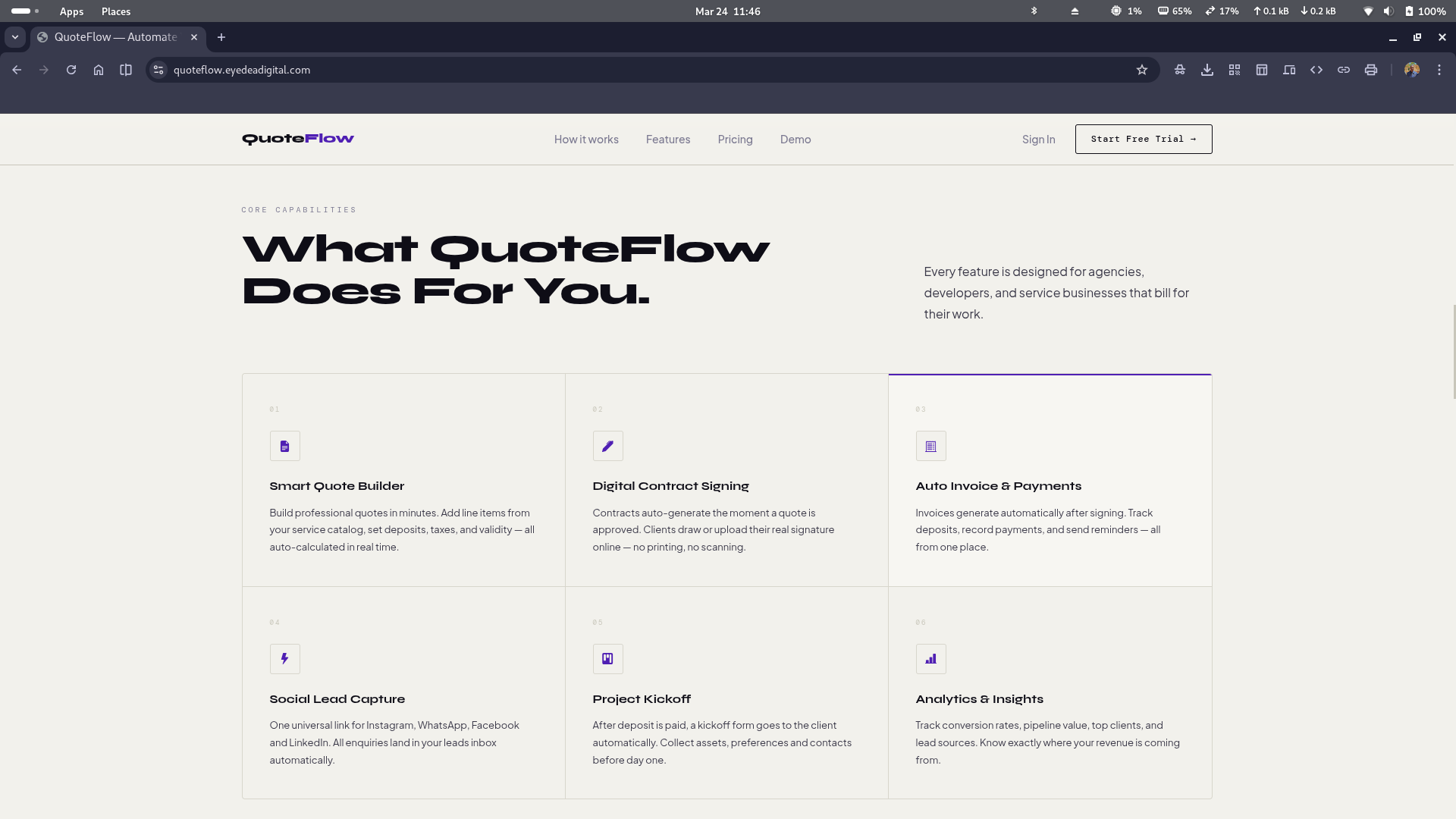The image size is (1456, 819).
Task: Click the Sign In link
Action: [1038, 140]
